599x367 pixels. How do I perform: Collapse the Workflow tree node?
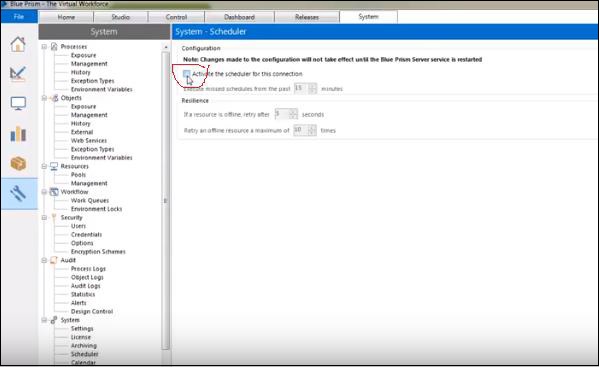pyautogui.click(x=44, y=192)
